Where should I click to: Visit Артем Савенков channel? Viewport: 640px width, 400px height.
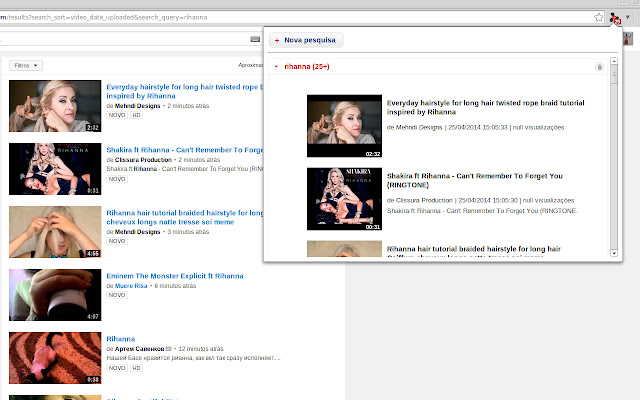(139, 349)
